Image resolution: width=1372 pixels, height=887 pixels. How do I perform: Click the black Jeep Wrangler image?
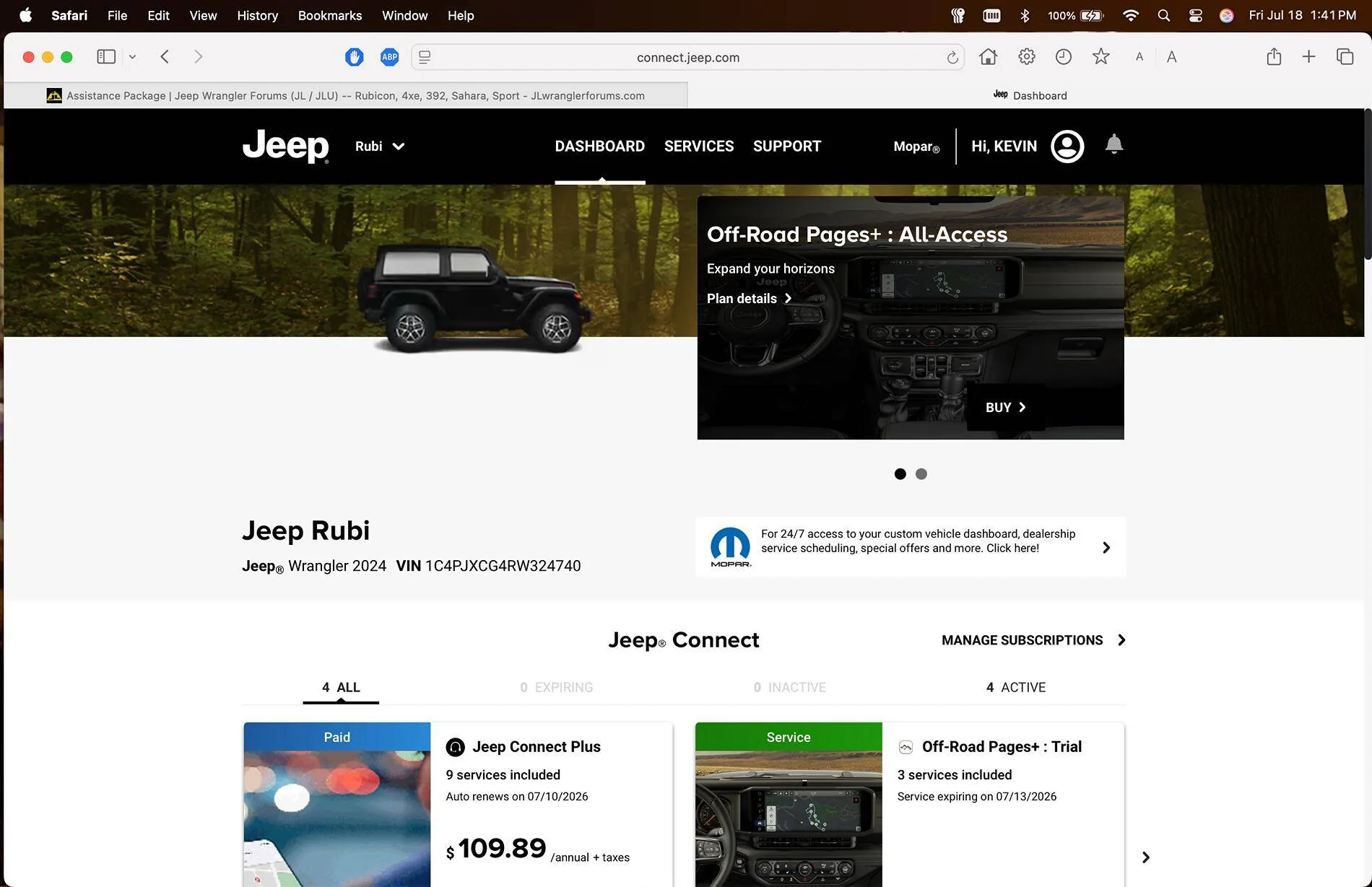477,298
